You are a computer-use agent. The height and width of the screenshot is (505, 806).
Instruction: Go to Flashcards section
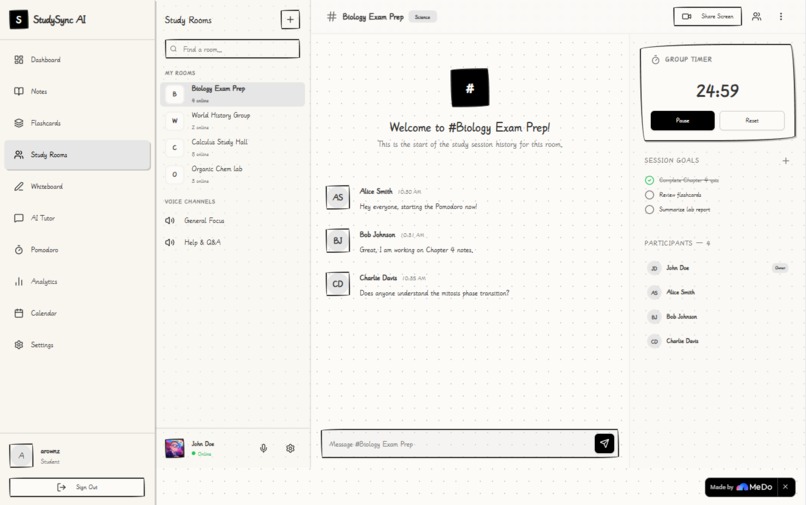tap(77, 123)
